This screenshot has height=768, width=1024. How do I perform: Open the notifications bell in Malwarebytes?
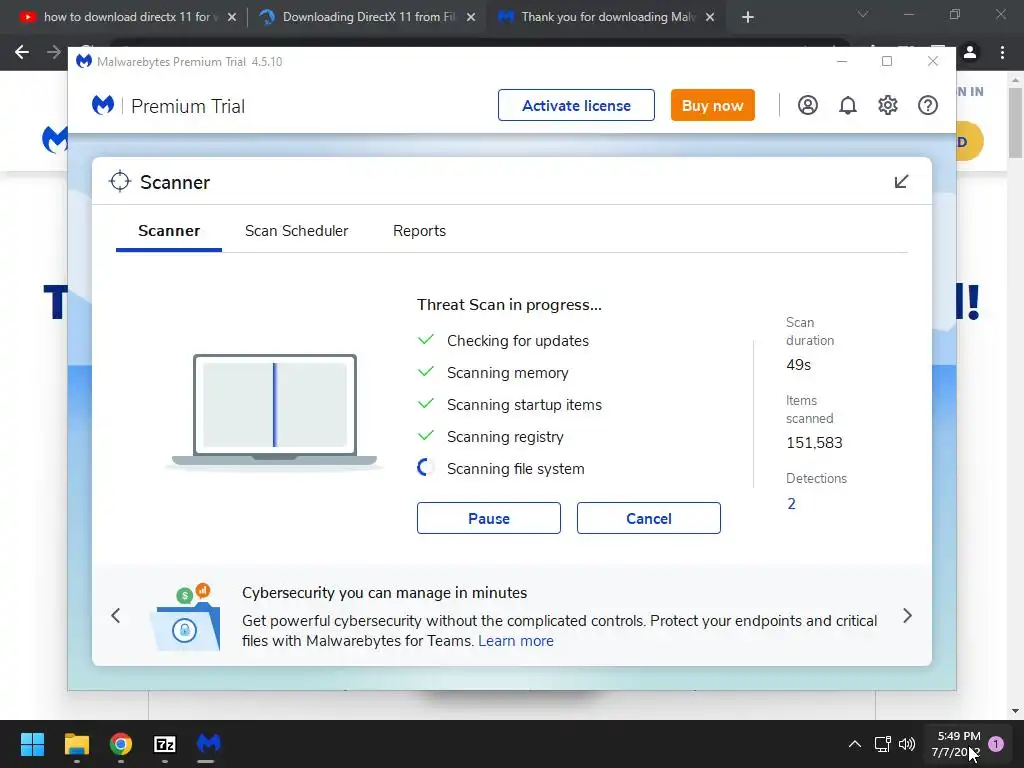click(848, 105)
